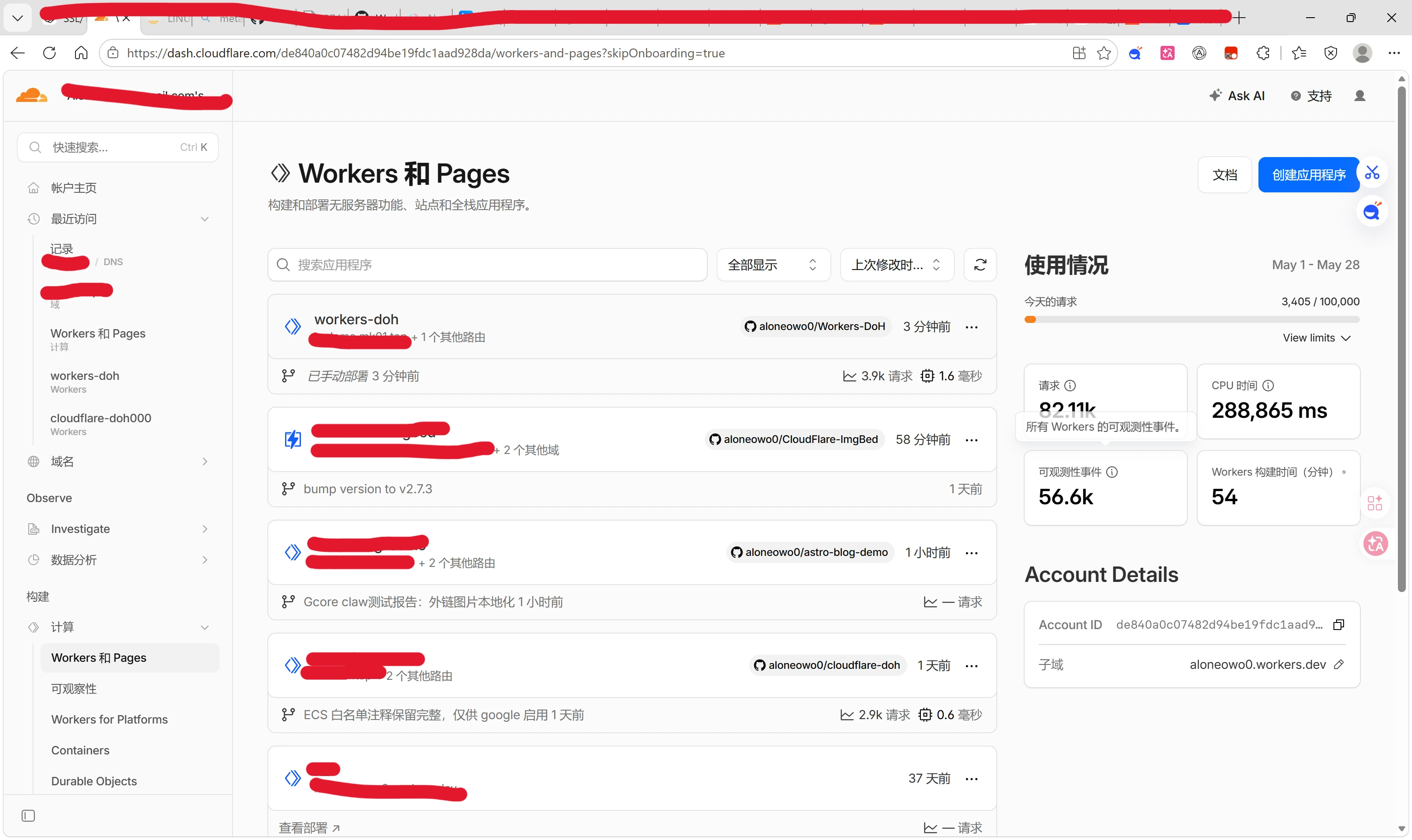Open browser settings and more menu
The image size is (1412, 840).
click(1394, 53)
